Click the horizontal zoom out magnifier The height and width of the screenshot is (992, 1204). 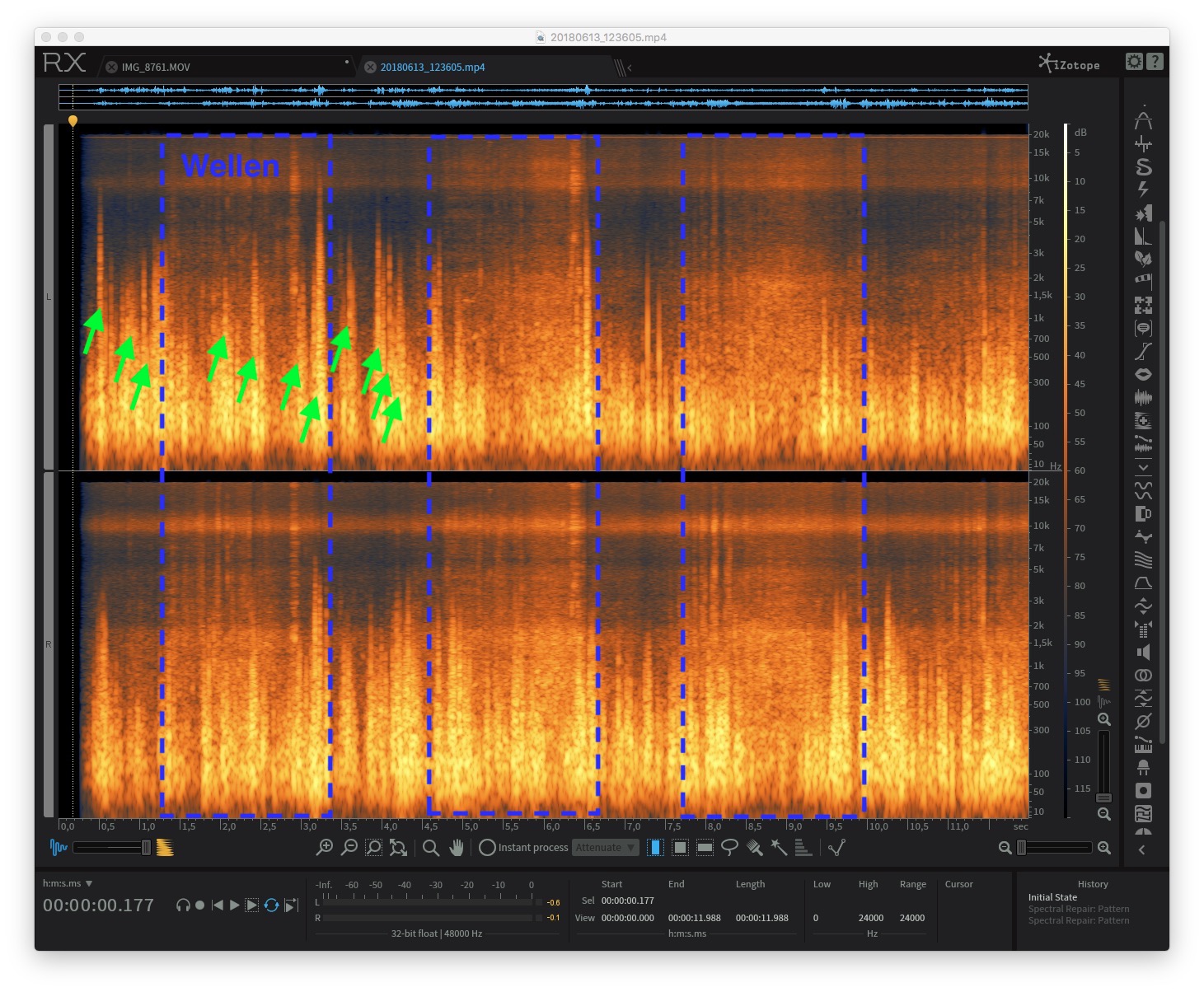click(1005, 847)
